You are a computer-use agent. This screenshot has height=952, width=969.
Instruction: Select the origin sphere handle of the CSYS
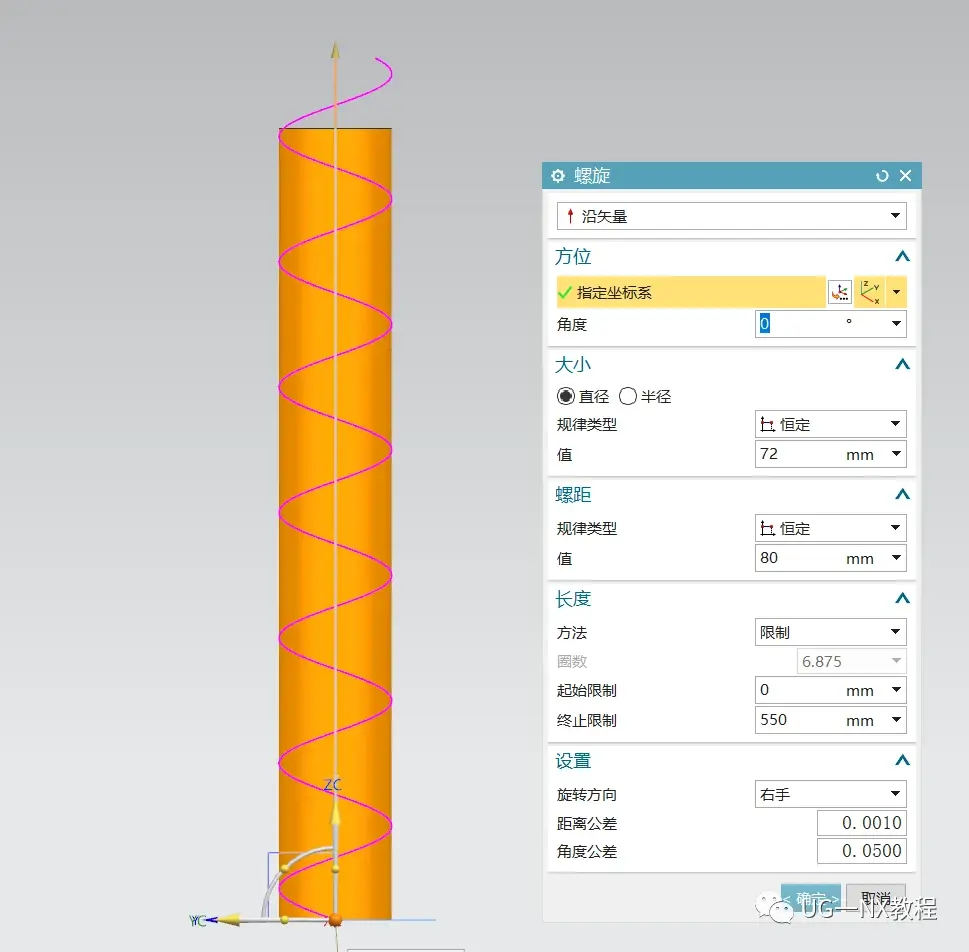(x=336, y=919)
